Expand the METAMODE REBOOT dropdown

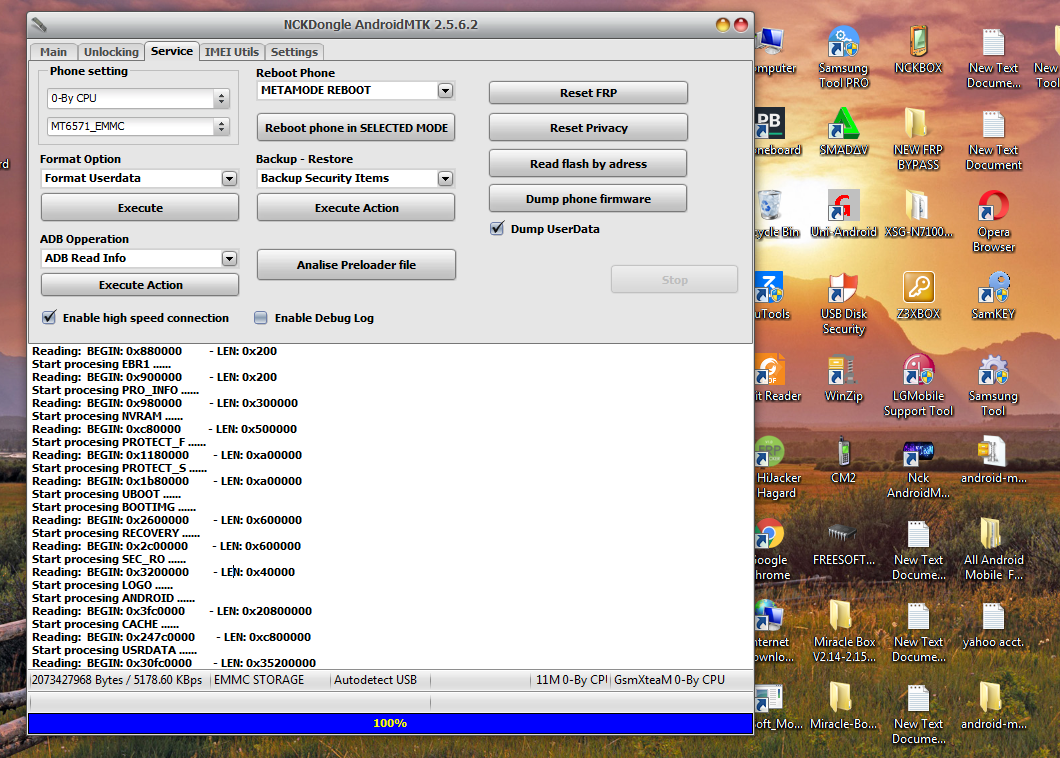tap(445, 91)
